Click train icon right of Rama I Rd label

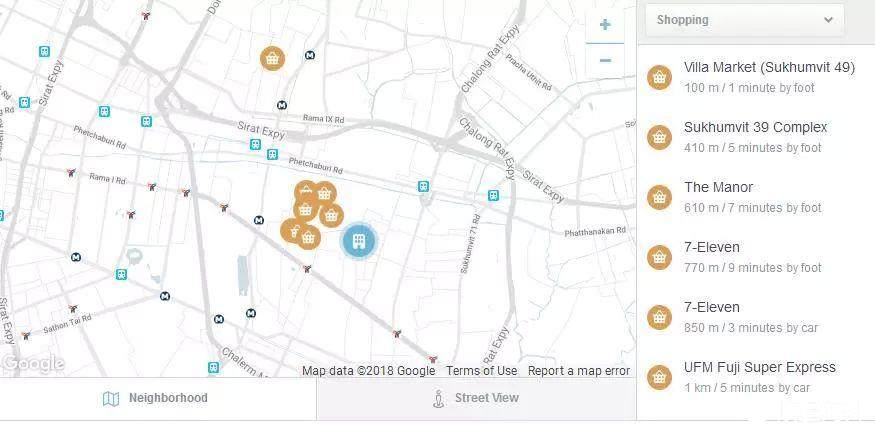(x=152, y=186)
